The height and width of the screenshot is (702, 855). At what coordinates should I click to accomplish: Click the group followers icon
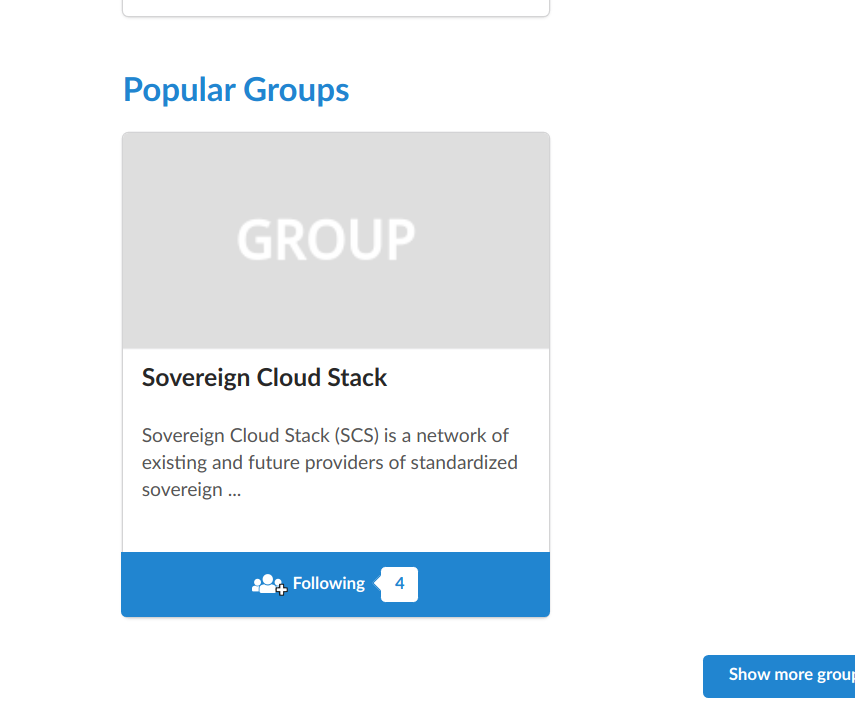pyautogui.click(x=269, y=584)
